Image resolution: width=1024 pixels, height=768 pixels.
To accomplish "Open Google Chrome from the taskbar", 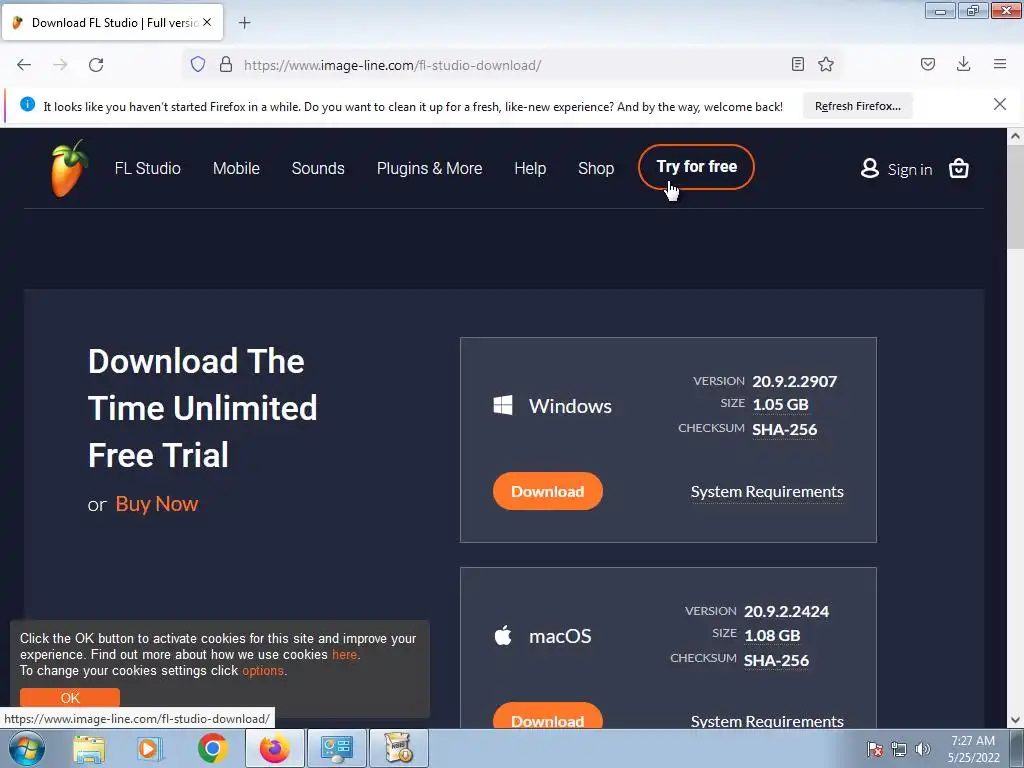I will coord(212,748).
